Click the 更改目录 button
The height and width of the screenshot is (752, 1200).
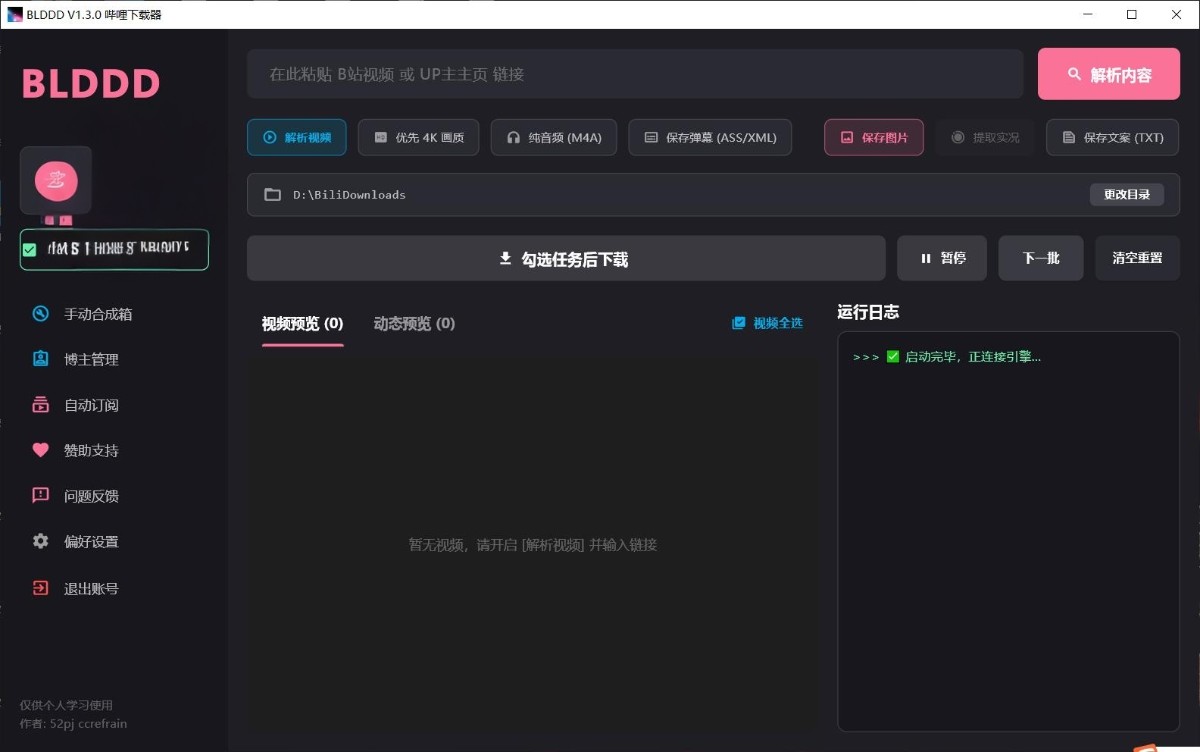click(1127, 195)
